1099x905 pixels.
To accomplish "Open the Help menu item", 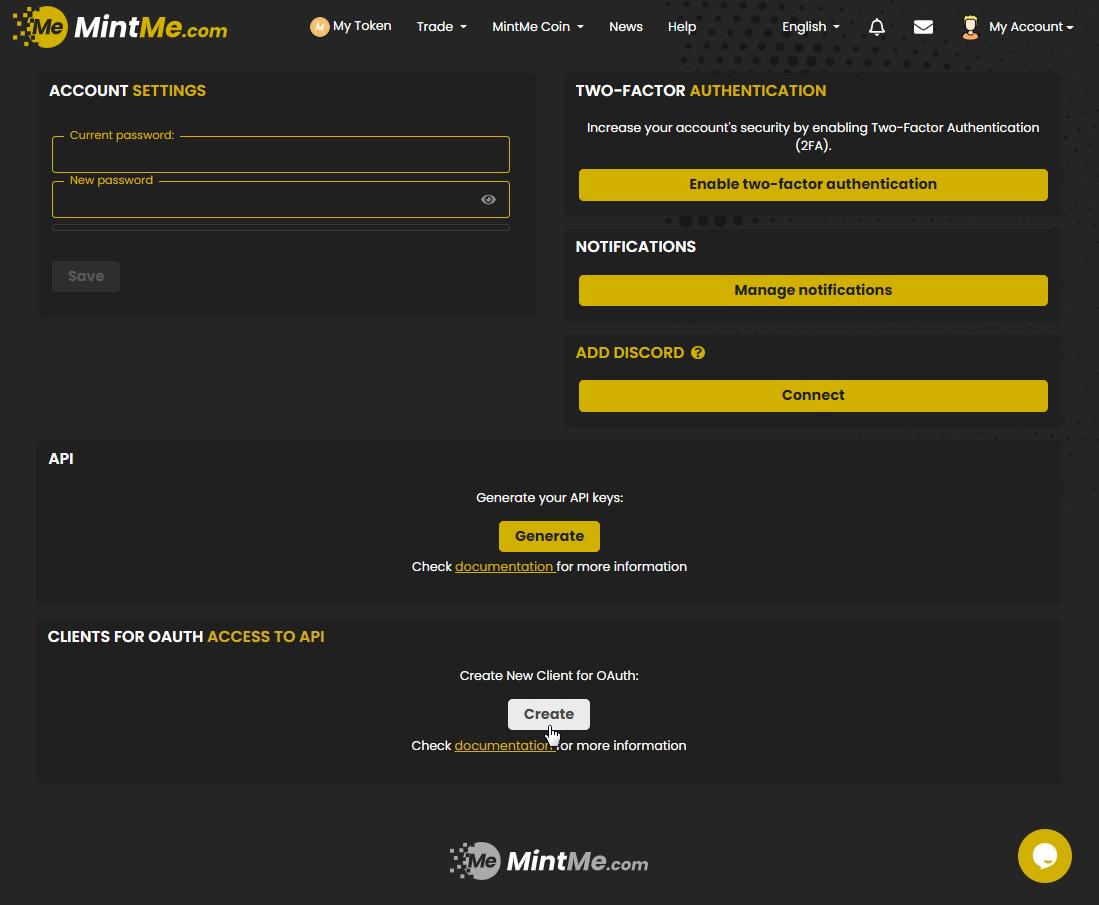I will (682, 27).
